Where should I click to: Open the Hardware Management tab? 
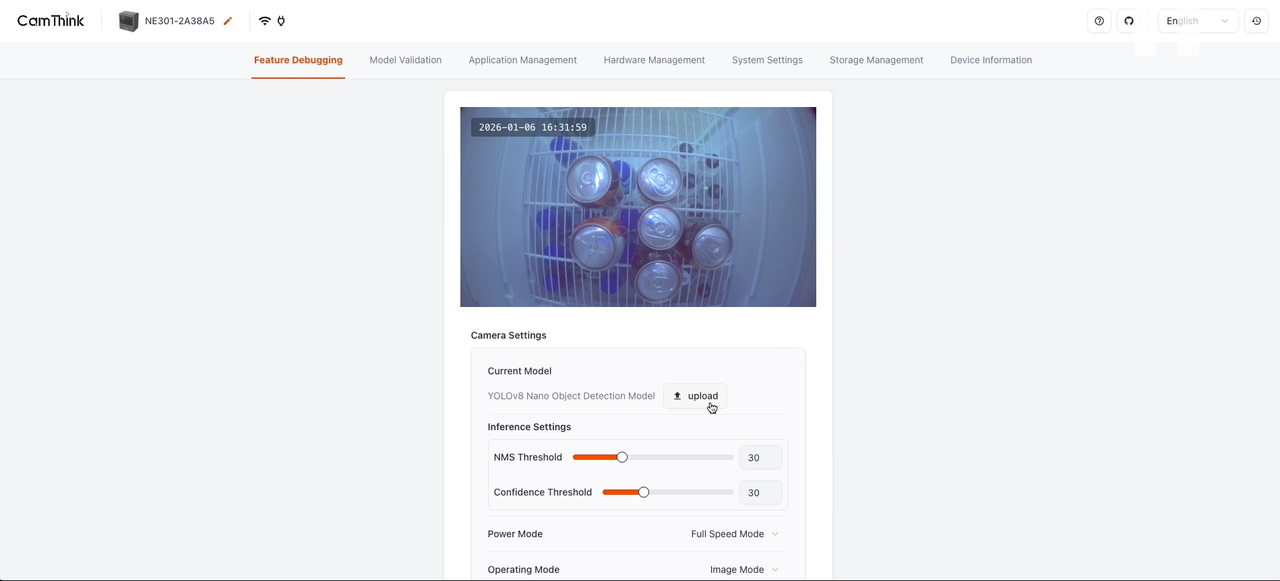[654, 60]
